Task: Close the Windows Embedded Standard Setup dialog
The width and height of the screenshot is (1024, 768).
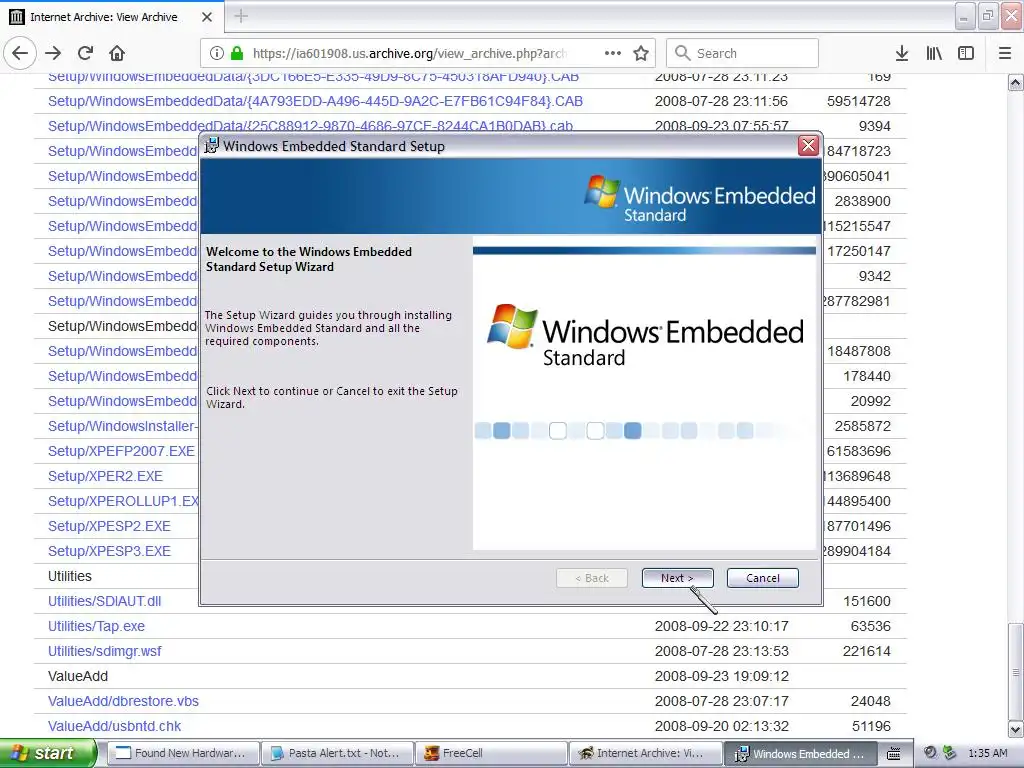Action: pyautogui.click(x=808, y=146)
